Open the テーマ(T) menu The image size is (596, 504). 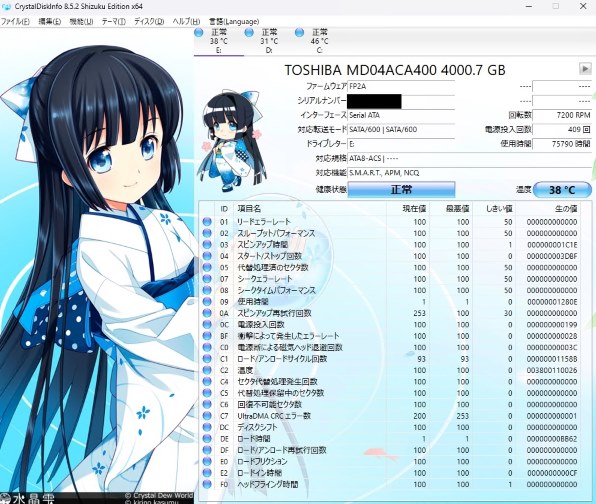[x=114, y=21]
